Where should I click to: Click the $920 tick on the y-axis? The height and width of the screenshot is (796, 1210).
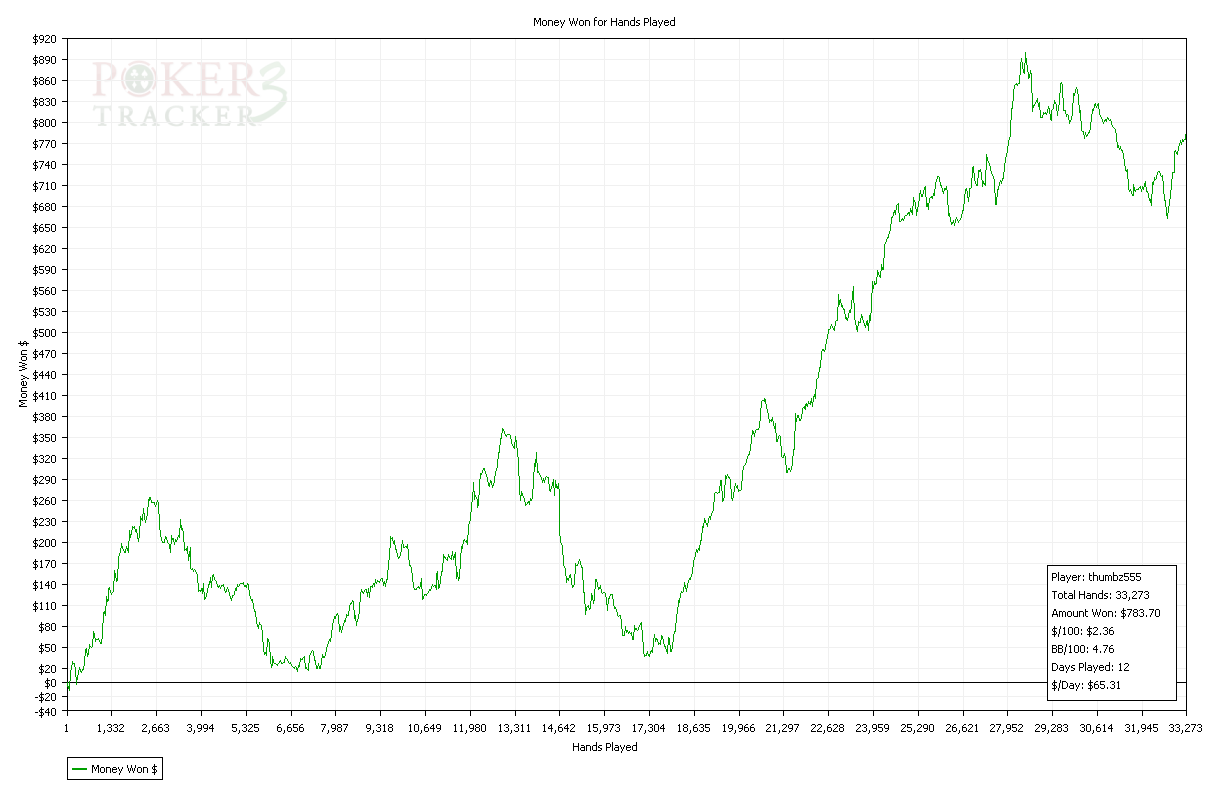pyautogui.click(x=44, y=39)
